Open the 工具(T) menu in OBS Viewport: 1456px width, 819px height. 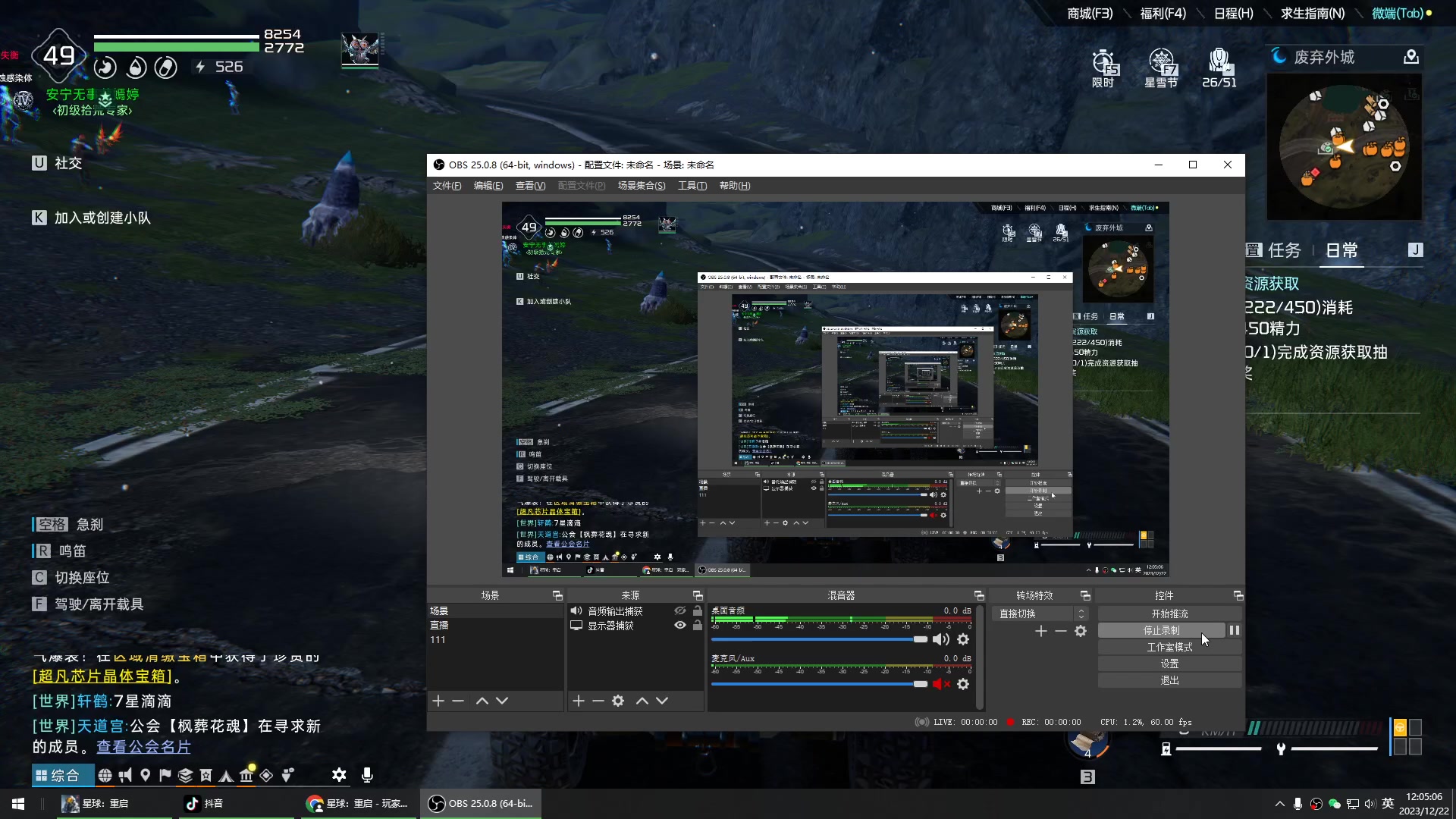click(692, 186)
